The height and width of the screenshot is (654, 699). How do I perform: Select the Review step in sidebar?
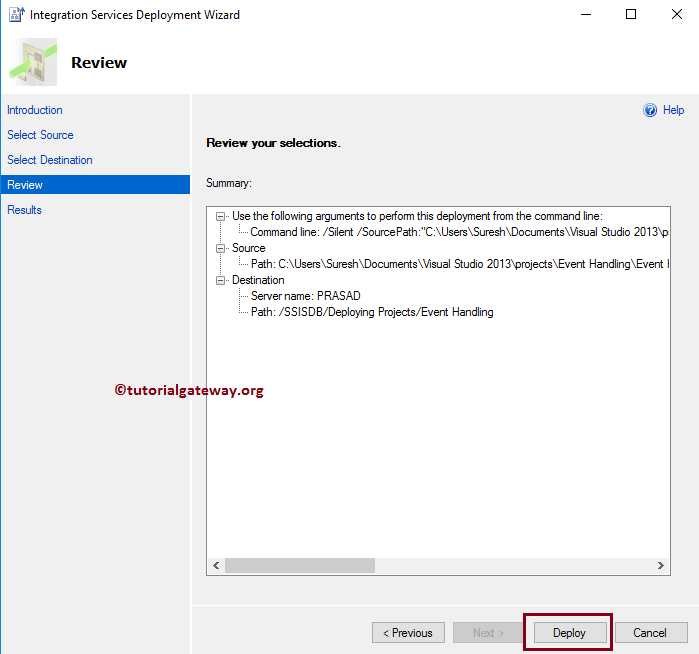pyautogui.click(x=95, y=185)
